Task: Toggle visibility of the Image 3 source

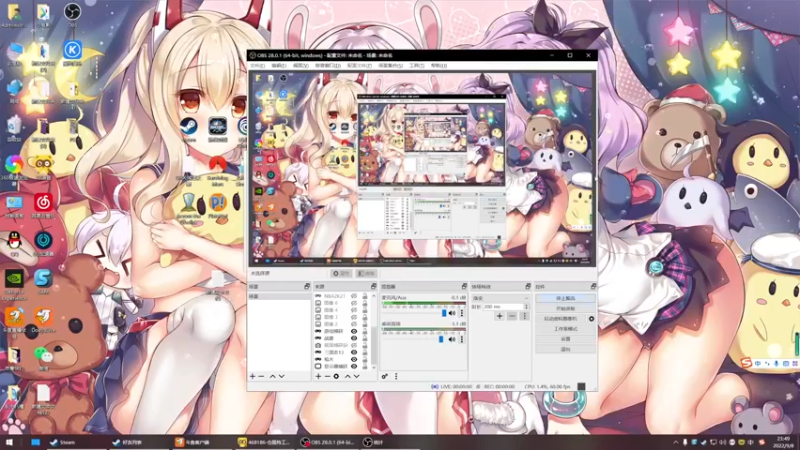Action: (x=354, y=317)
